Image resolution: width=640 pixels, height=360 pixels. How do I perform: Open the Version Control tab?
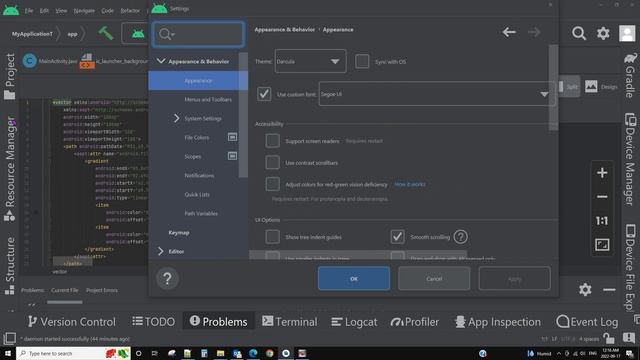72,322
